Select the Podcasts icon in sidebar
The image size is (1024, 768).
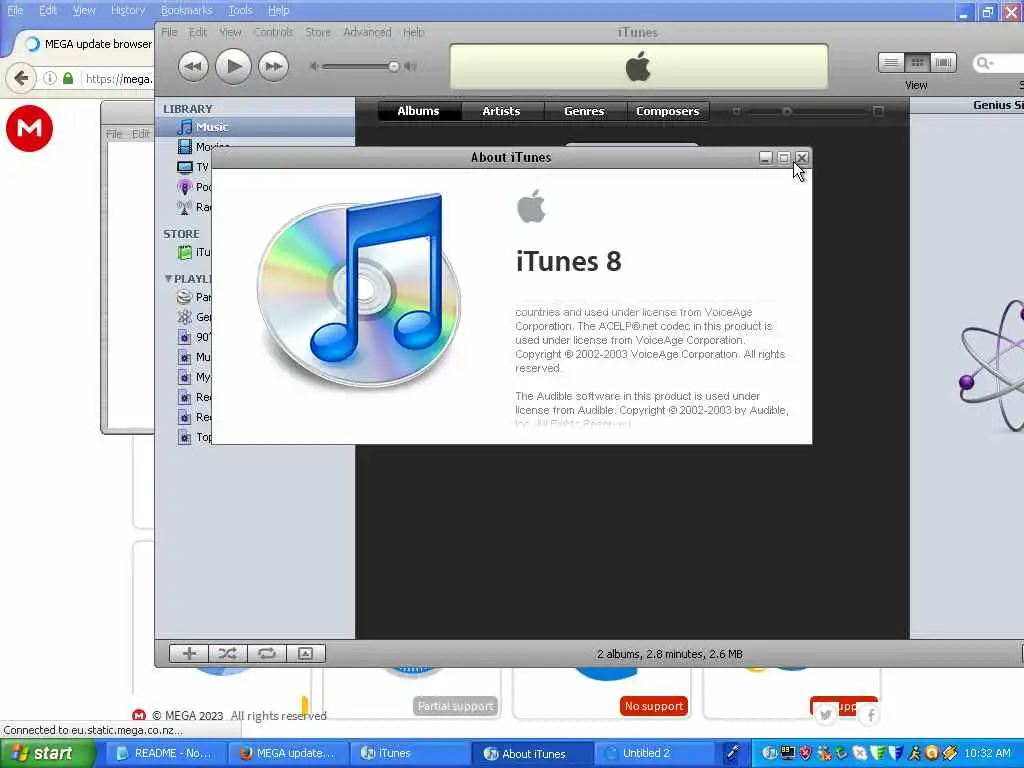(x=185, y=187)
